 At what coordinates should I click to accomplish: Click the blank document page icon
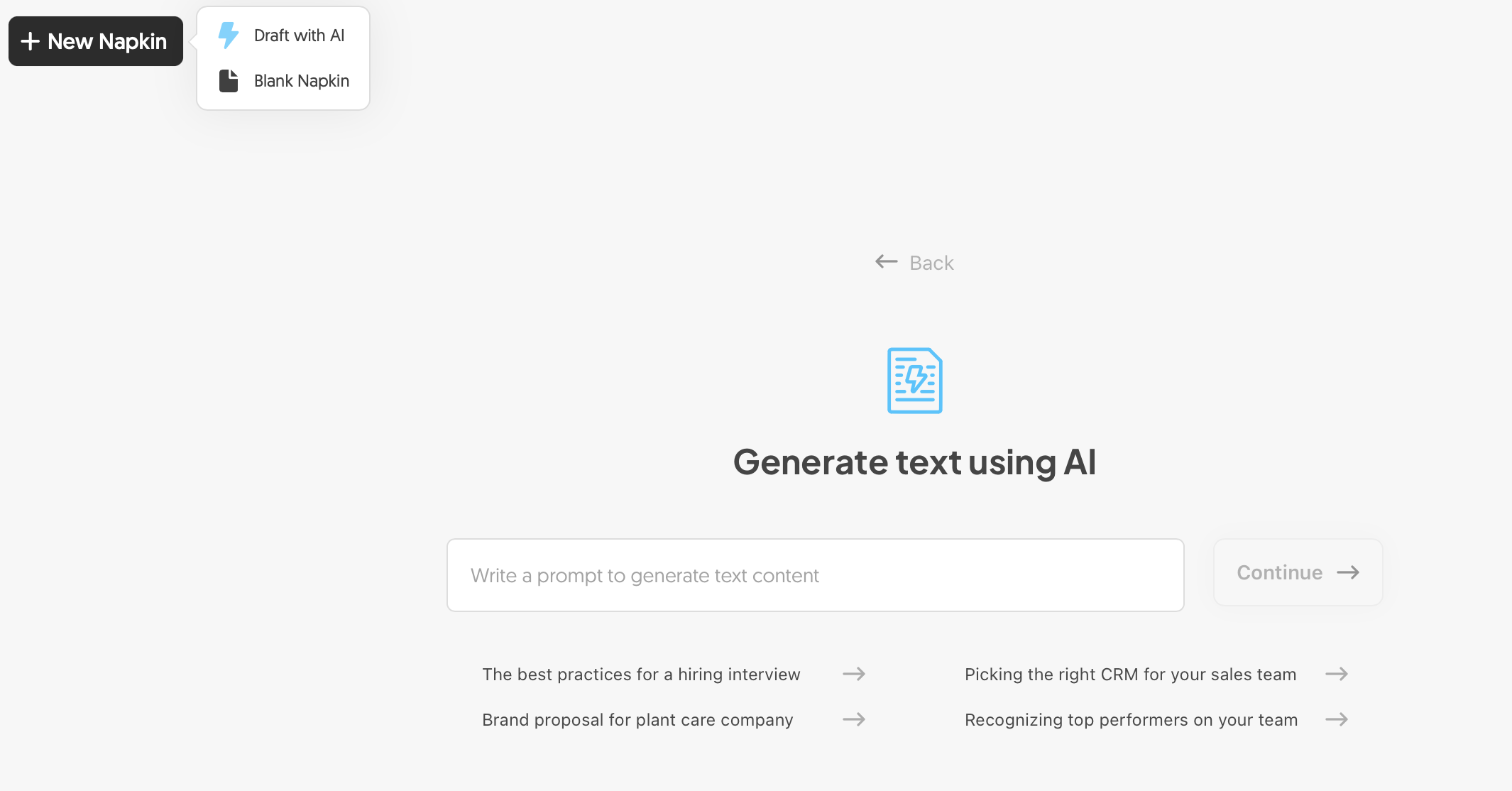click(229, 81)
